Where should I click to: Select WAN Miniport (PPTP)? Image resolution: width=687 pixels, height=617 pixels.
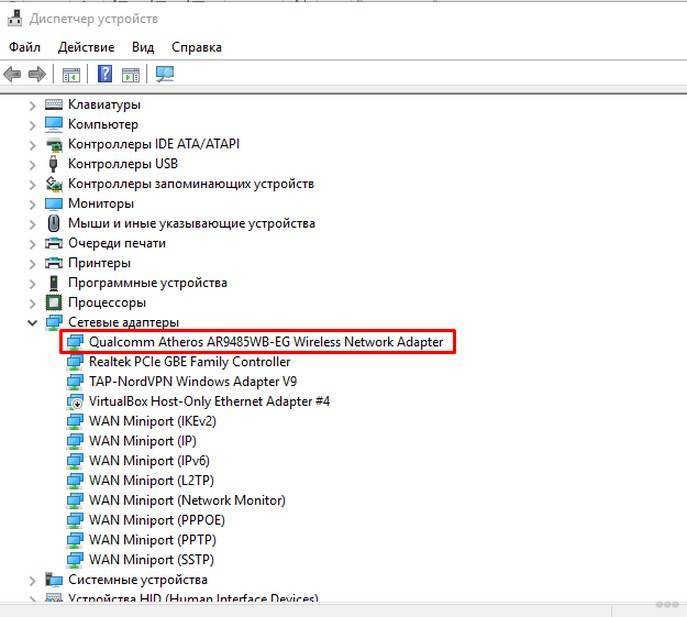(x=152, y=540)
